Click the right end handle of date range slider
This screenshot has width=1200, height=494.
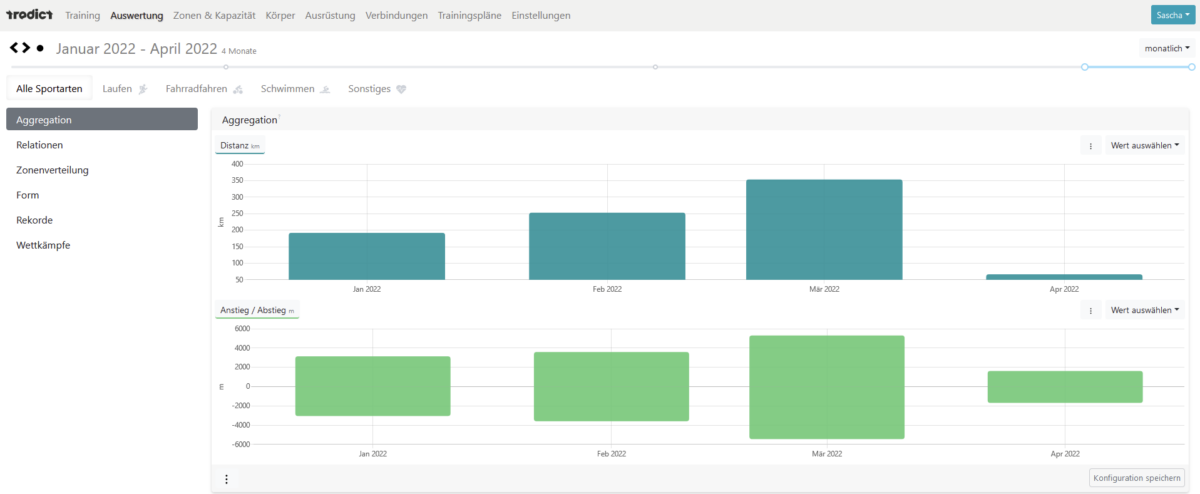(1191, 67)
